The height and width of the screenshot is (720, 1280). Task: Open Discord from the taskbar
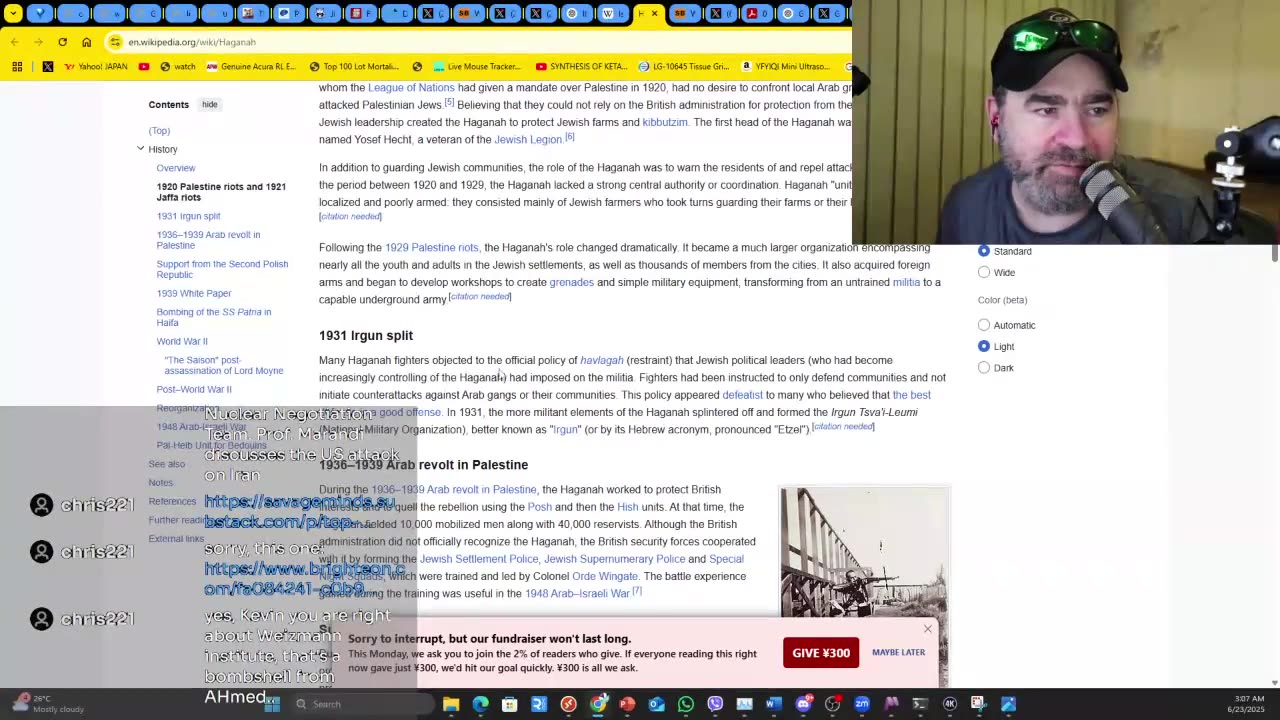(803, 704)
